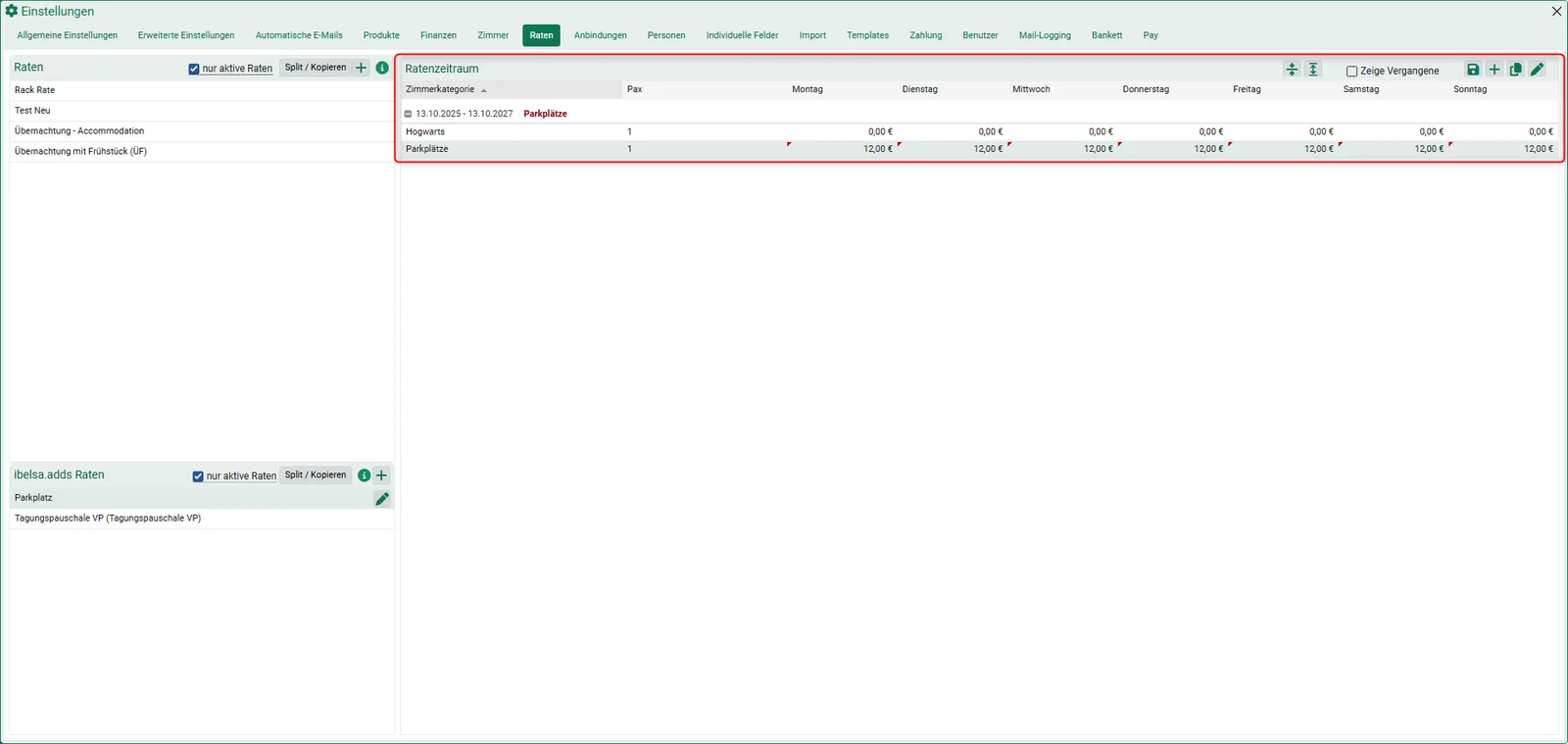Switch to the Zimmer tab
Viewport: 1568px width, 744px height.
[x=493, y=35]
